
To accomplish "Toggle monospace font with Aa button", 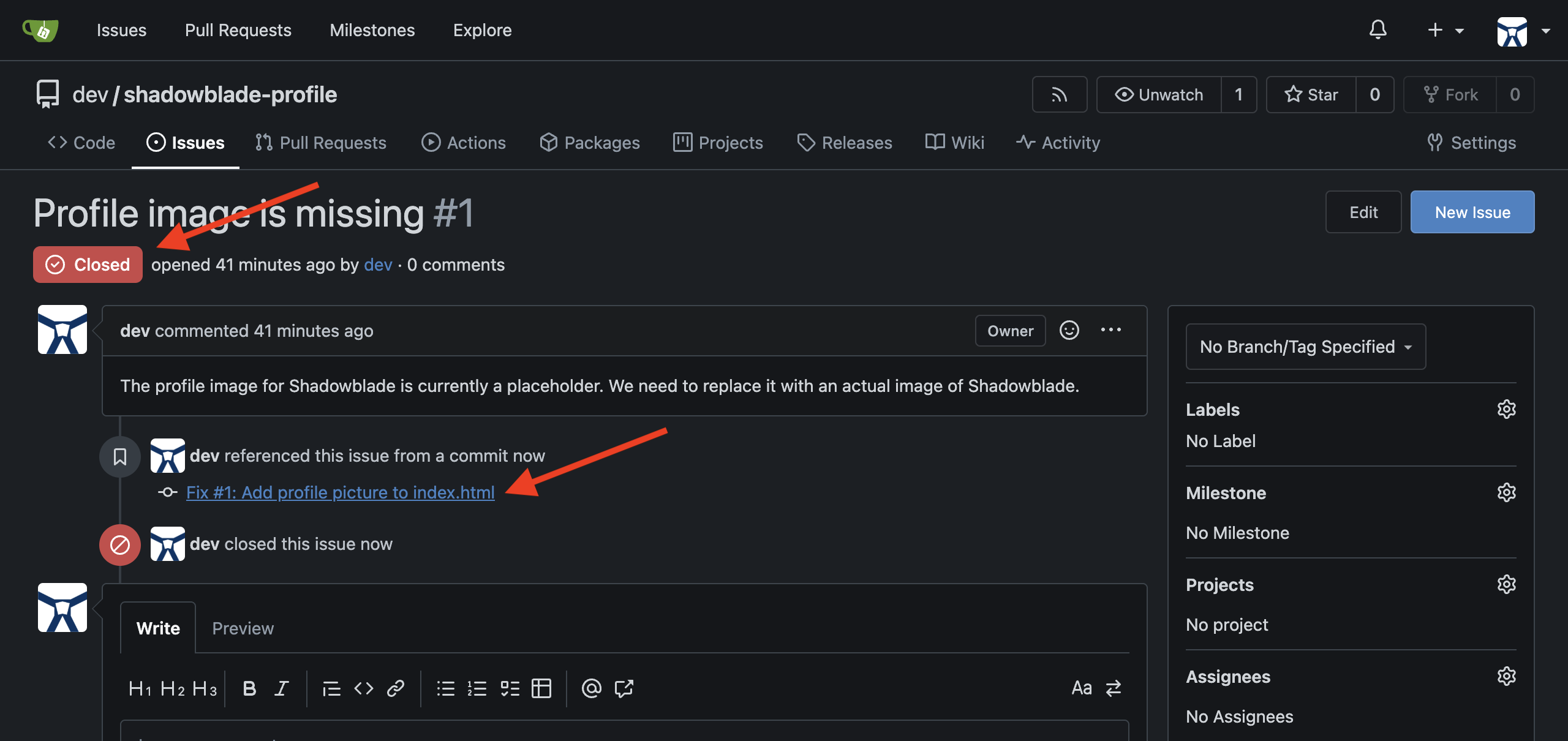I will pyautogui.click(x=1081, y=688).
